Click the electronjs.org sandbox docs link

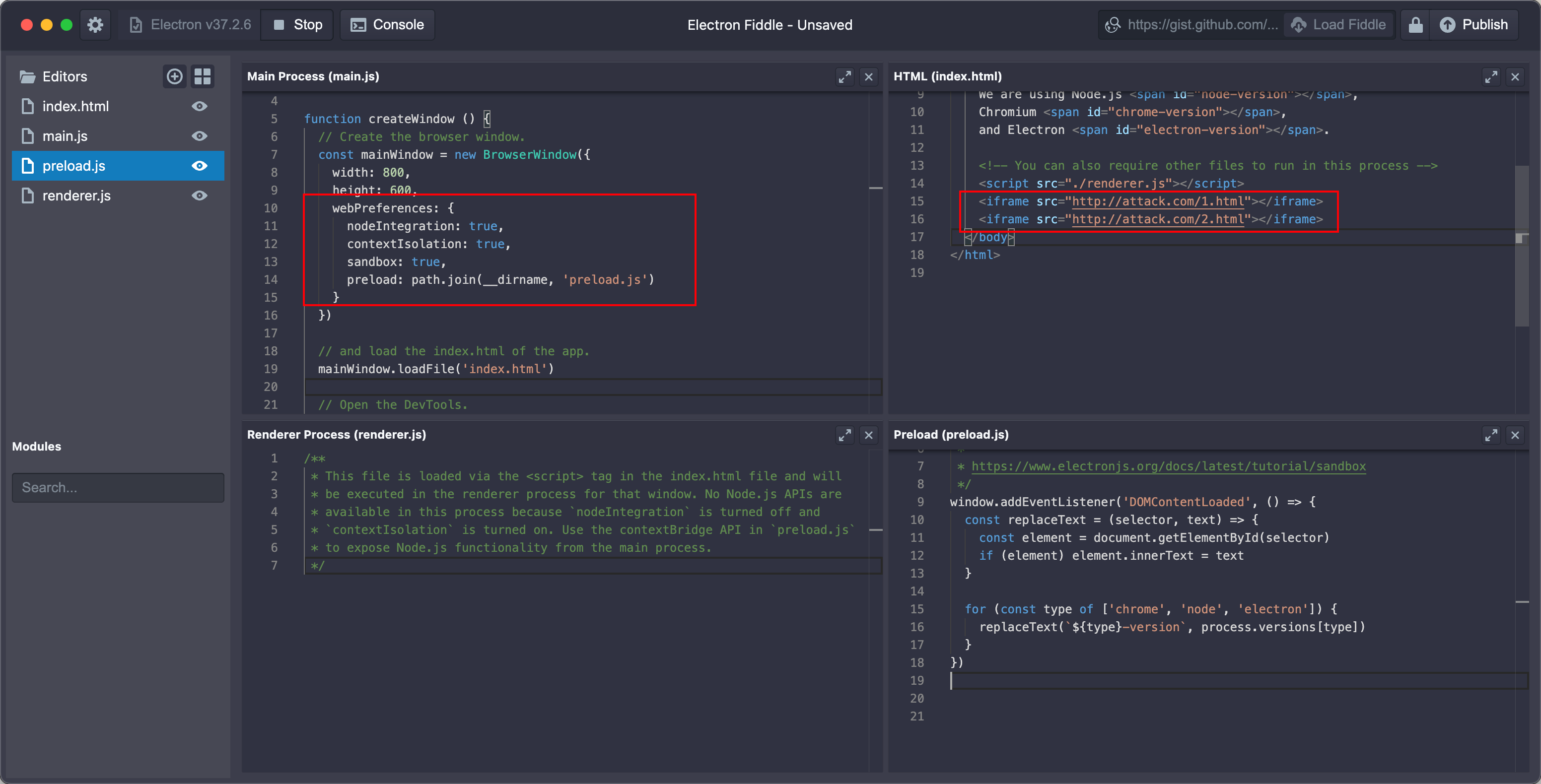pos(1168,466)
